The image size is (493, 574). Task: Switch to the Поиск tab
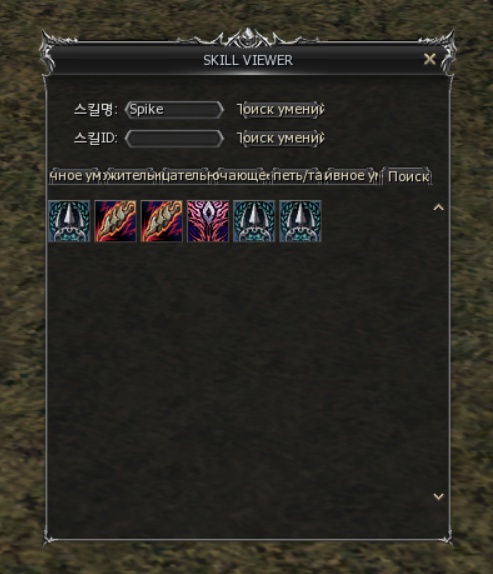coord(407,176)
